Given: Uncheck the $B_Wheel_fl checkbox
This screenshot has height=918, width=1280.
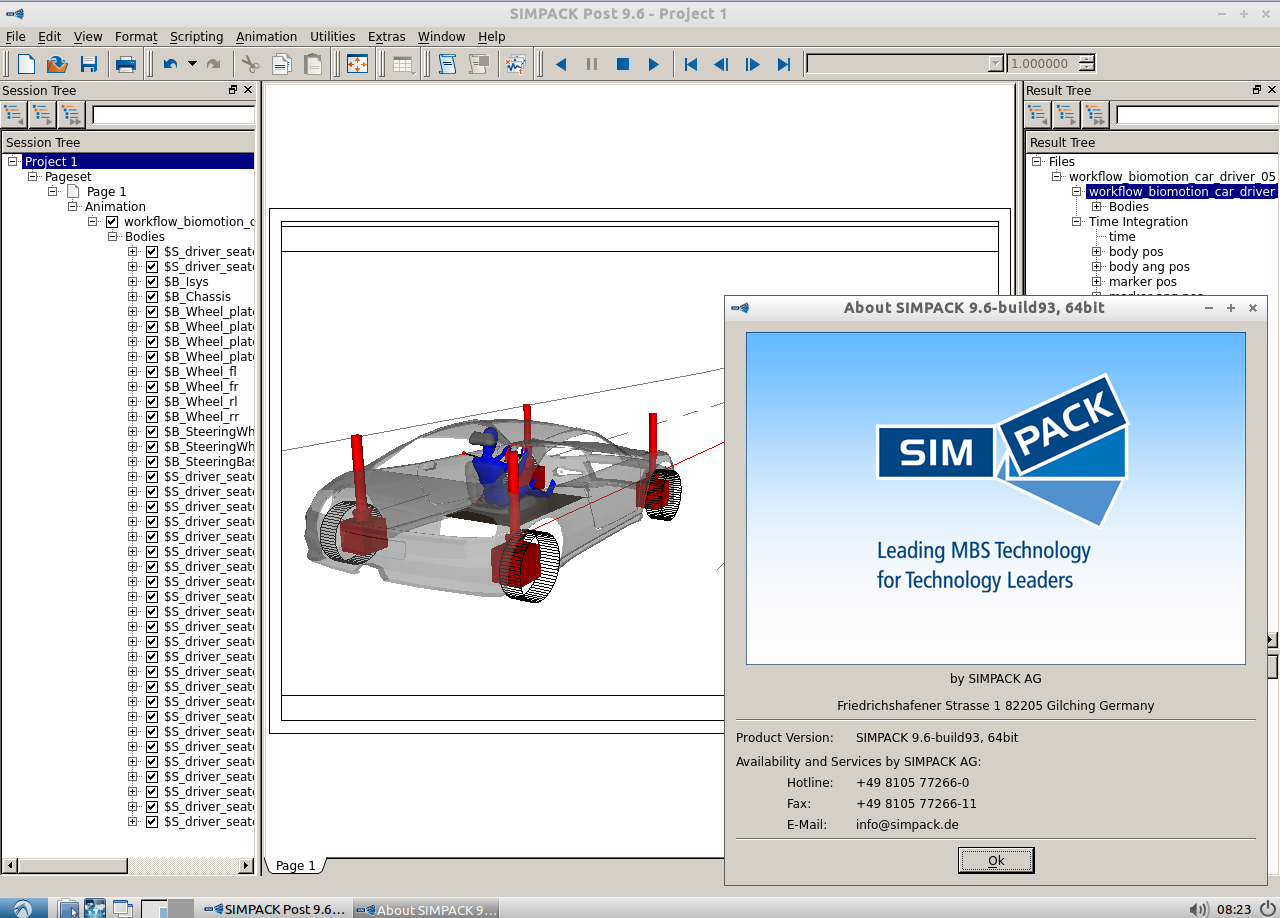Looking at the screenshot, I should click(152, 372).
